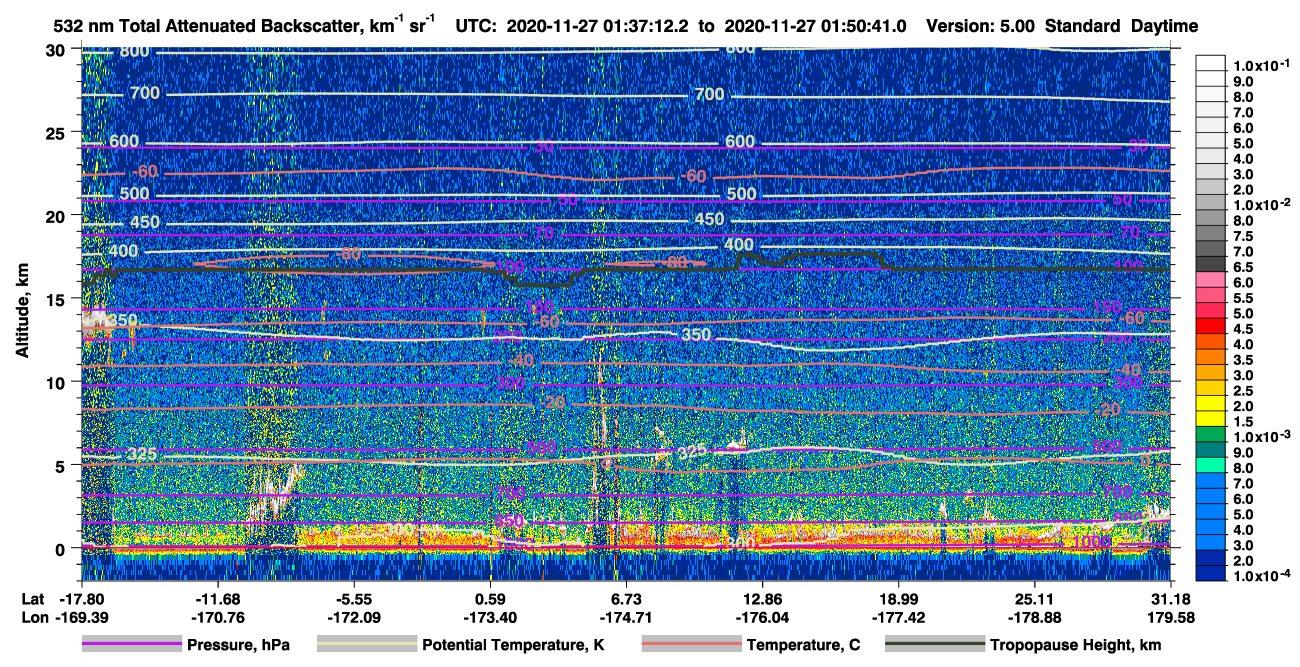Click the magenta Pressure legend line swatch
The image size is (1300, 667).
(131, 645)
